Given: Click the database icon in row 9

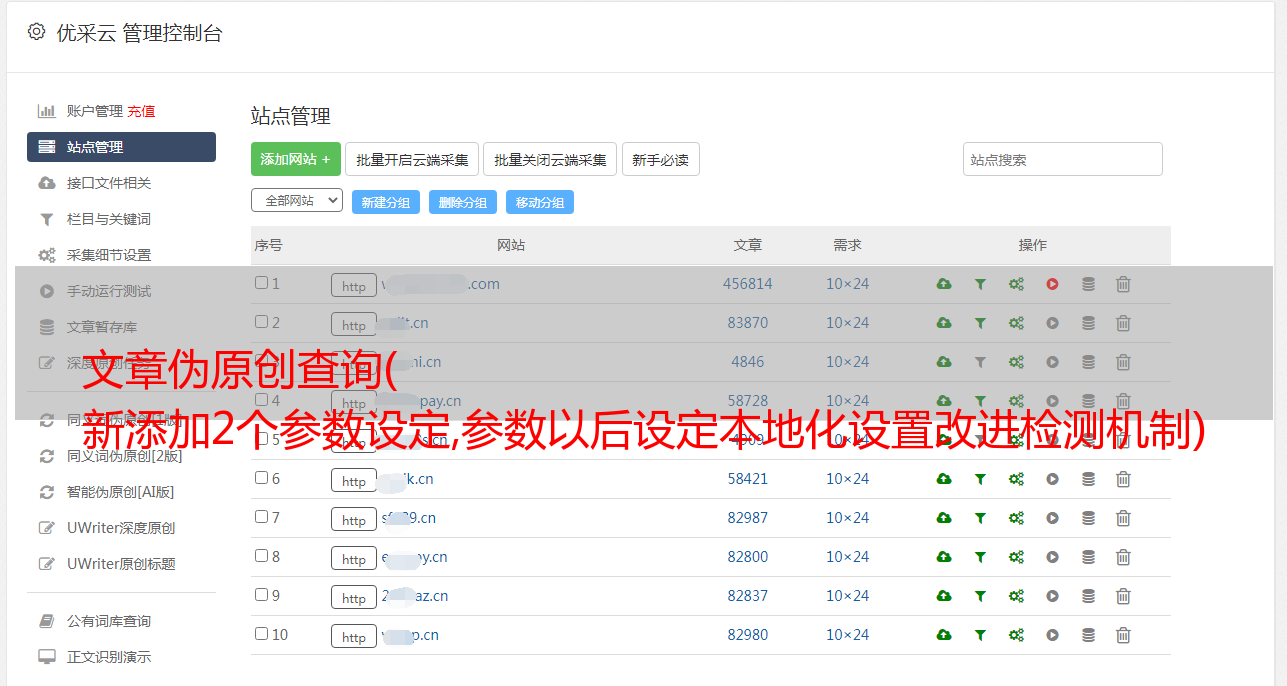Looking at the screenshot, I should [x=1088, y=596].
